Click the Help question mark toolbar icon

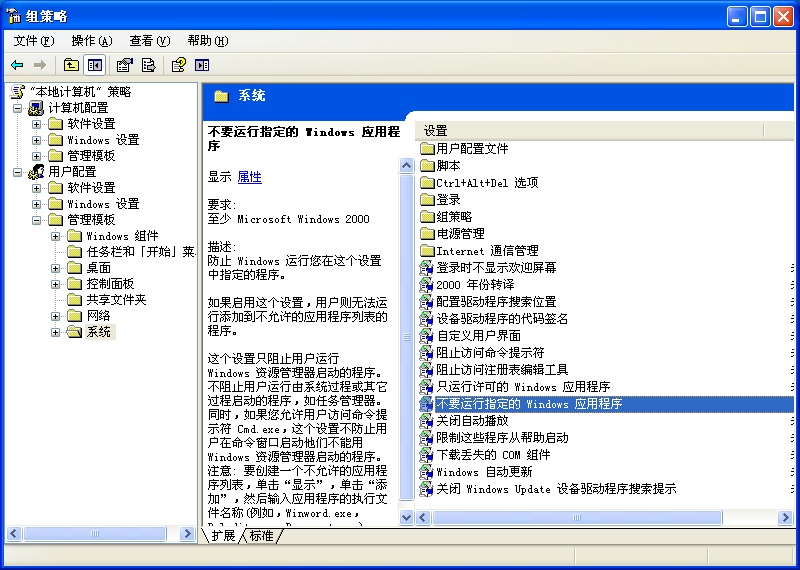(x=178, y=65)
